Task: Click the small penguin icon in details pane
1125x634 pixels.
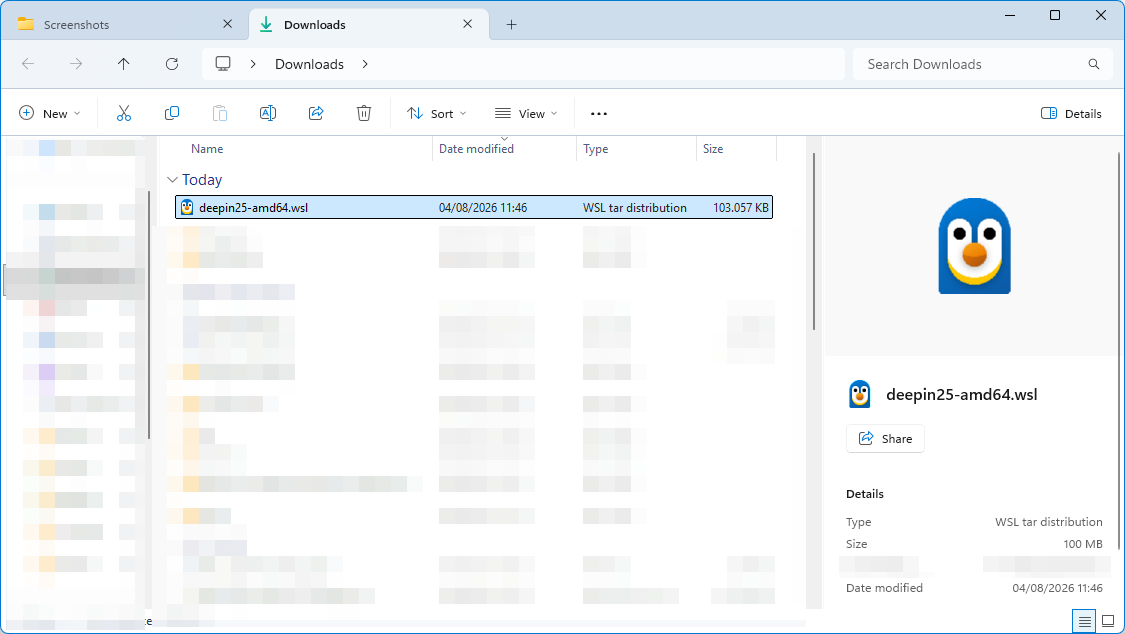Action: [860, 394]
